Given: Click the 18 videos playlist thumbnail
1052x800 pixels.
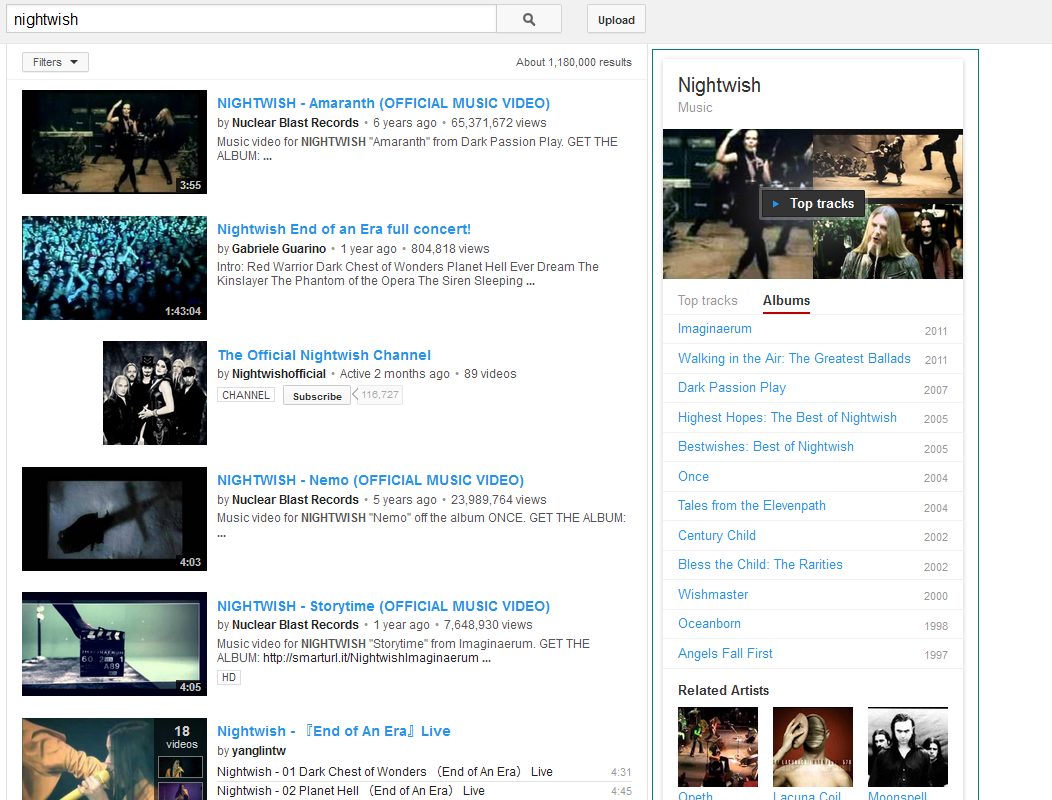Looking at the screenshot, I should tap(115, 759).
